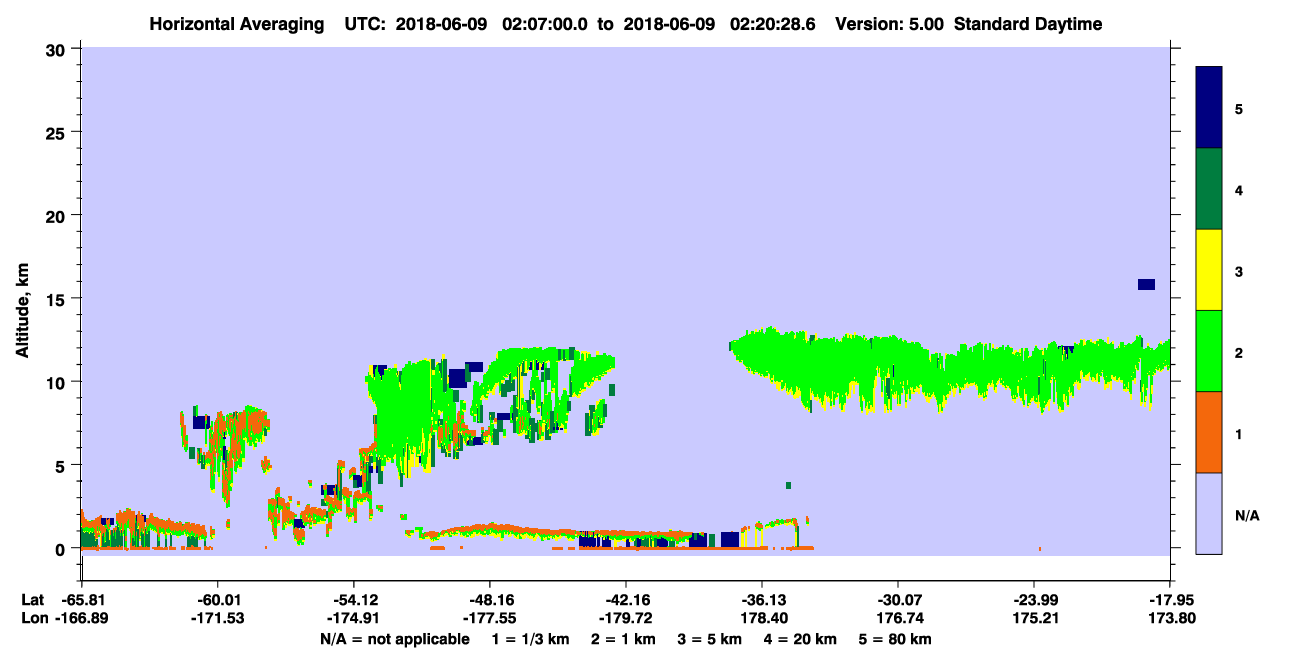Click the longitude value 173.80
Screen dimensions: 1300x667
pos(1170,618)
